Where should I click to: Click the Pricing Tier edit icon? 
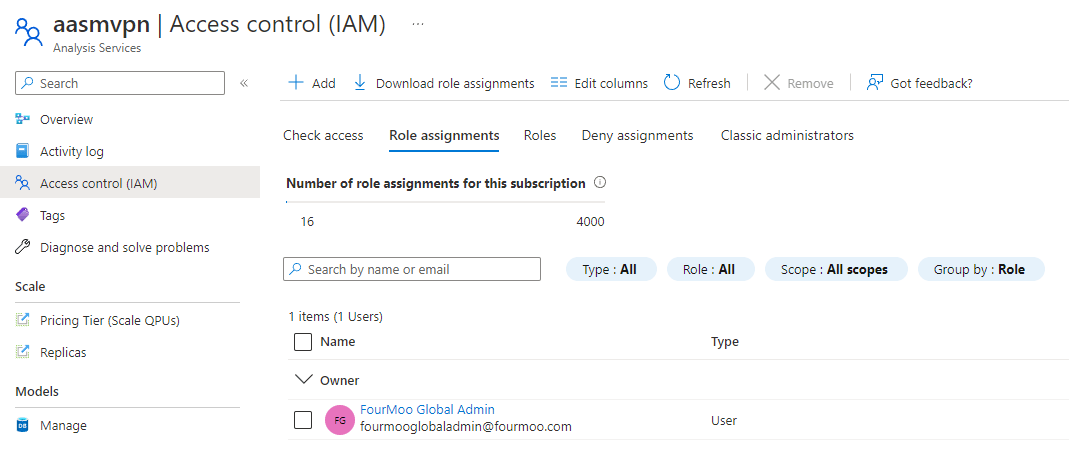(x=22, y=320)
